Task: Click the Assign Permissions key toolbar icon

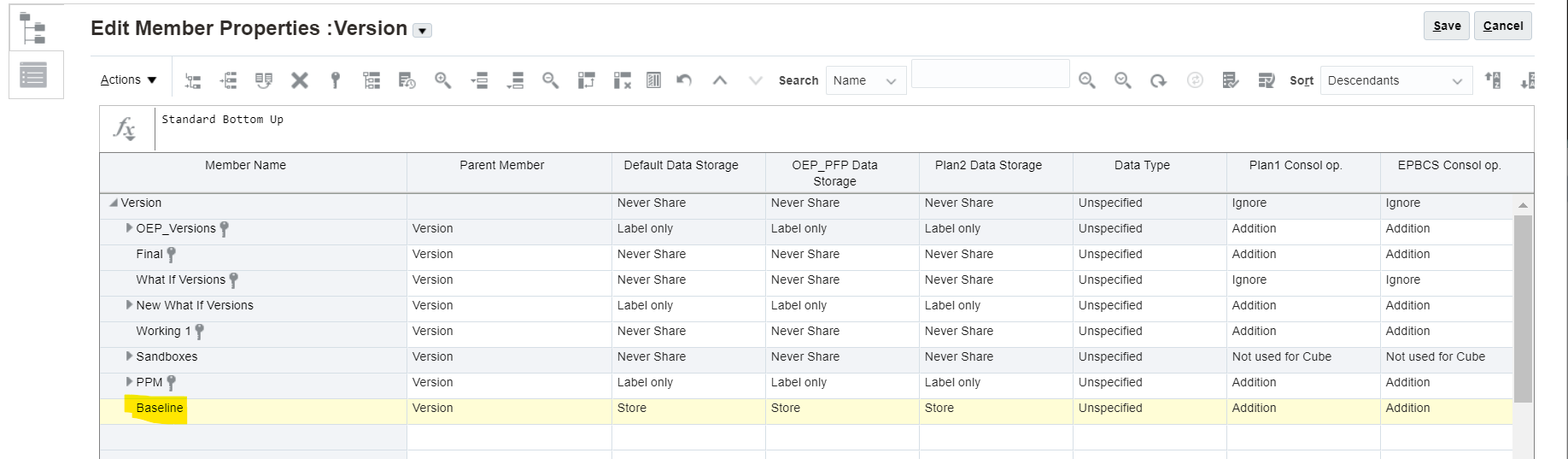Action: 336,80
